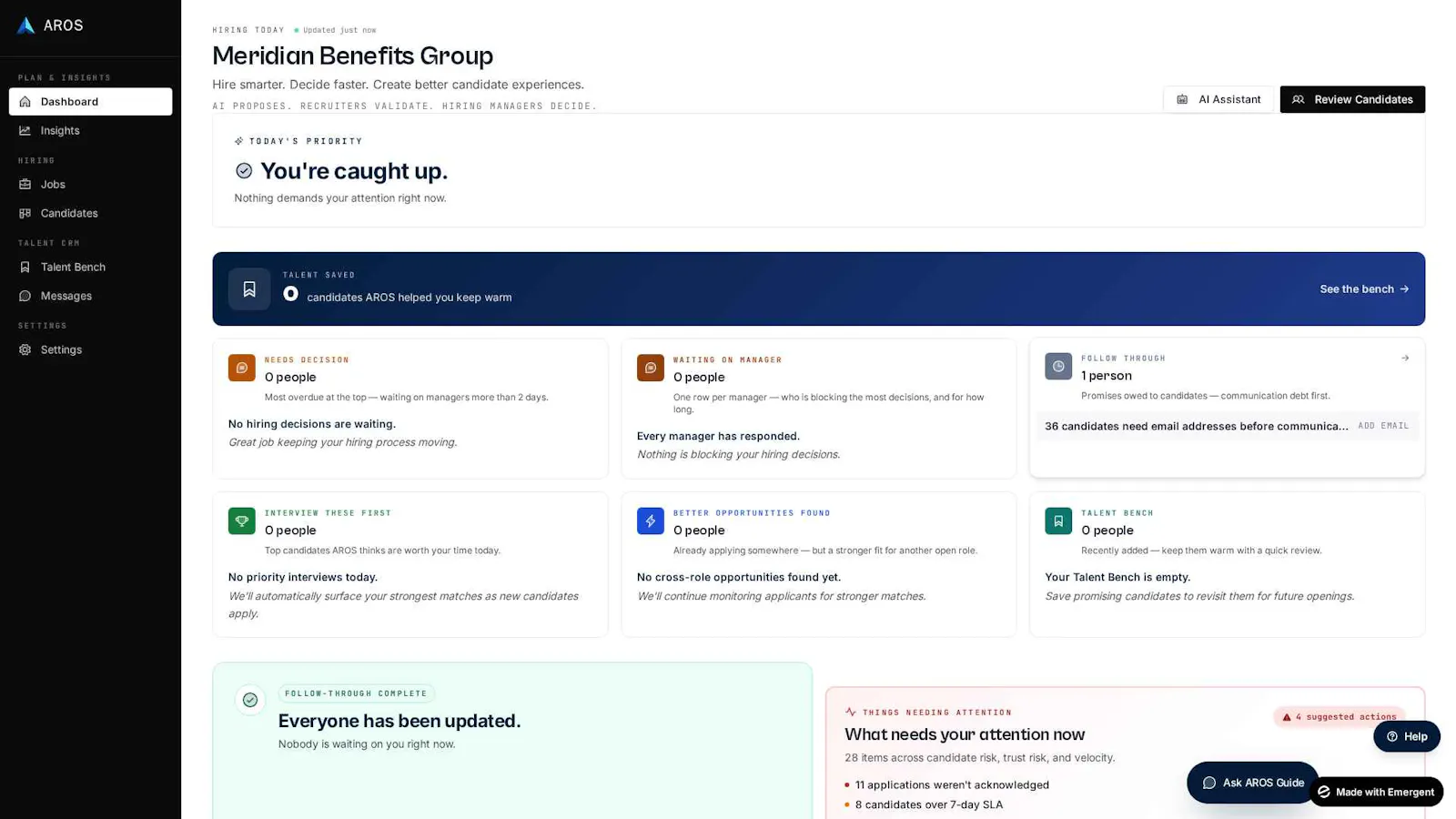The width and height of the screenshot is (1456, 819).
Task: Click '36 candidates need email addresses' row
Action: point(1227,426)
